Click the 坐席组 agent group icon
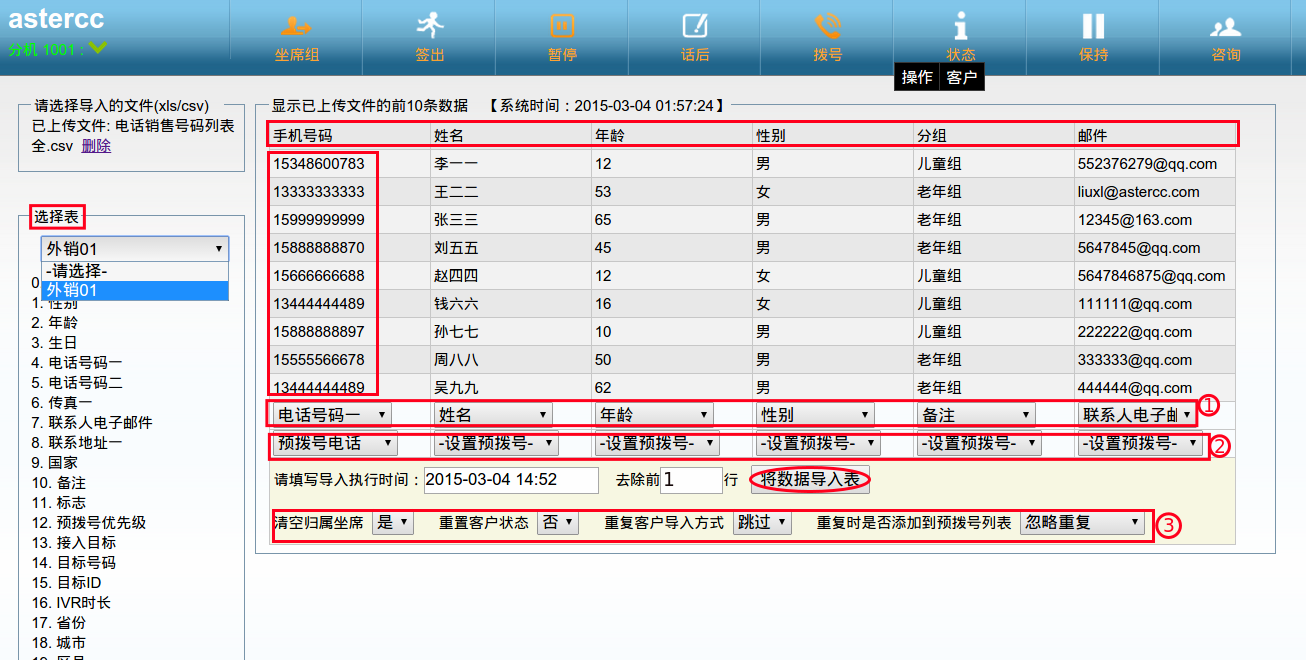This screenshot has width=1306, height=660. point(296,26)
